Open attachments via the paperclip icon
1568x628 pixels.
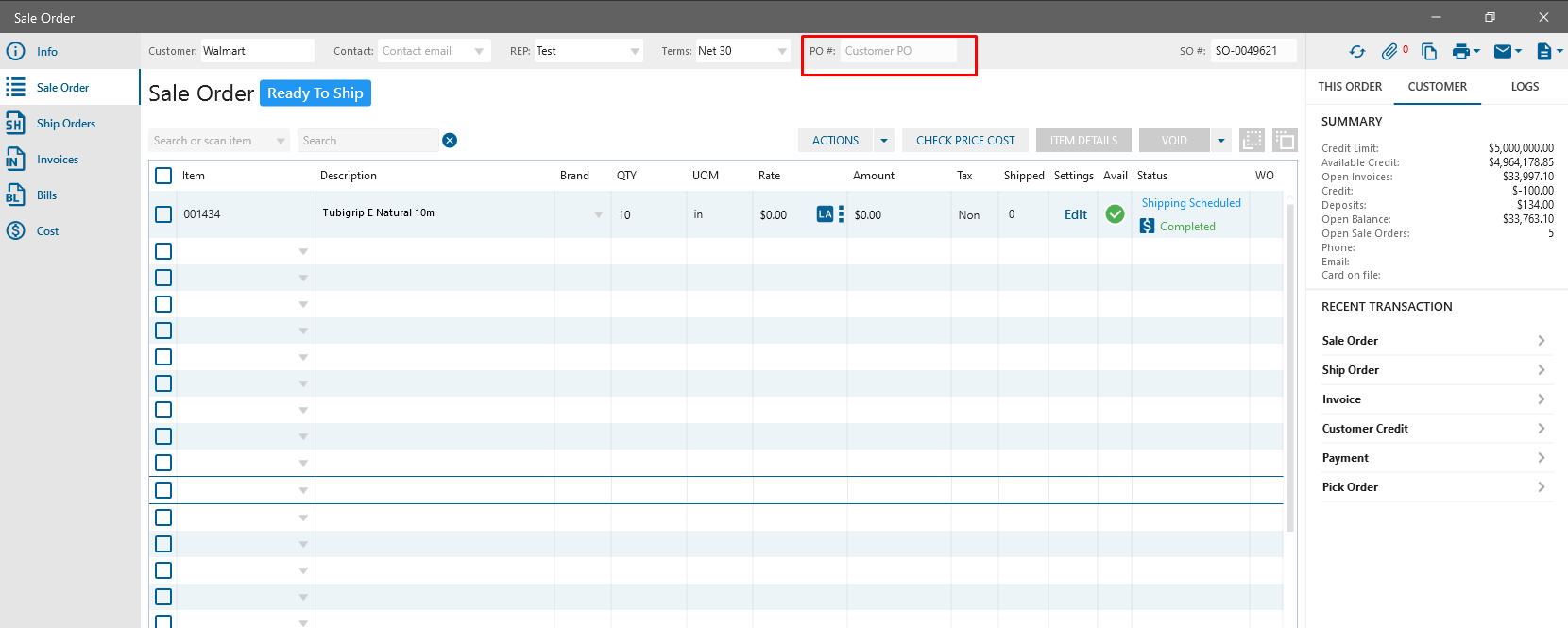pos(1389,52)
